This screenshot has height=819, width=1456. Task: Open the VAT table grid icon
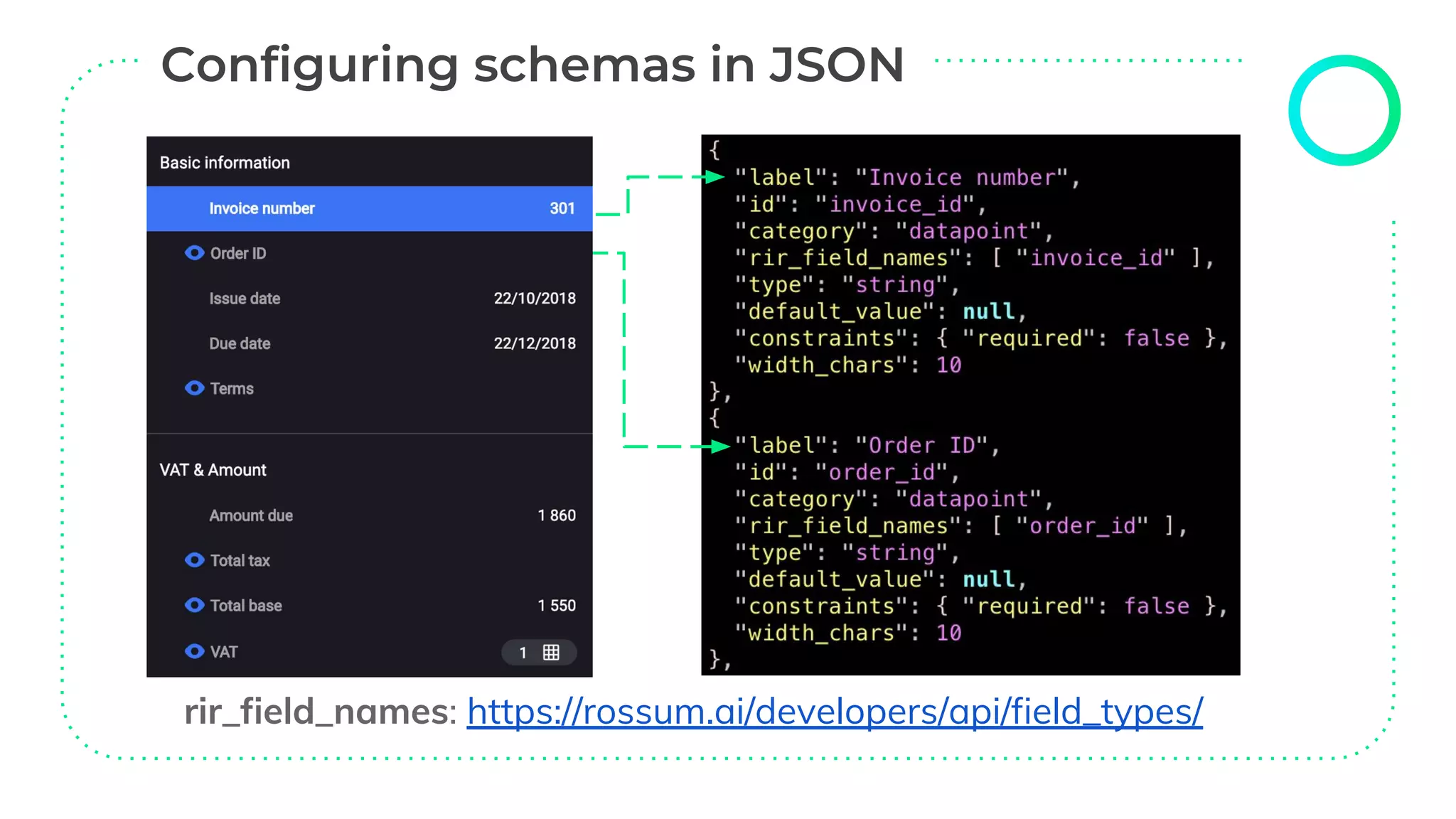[551, 653]
